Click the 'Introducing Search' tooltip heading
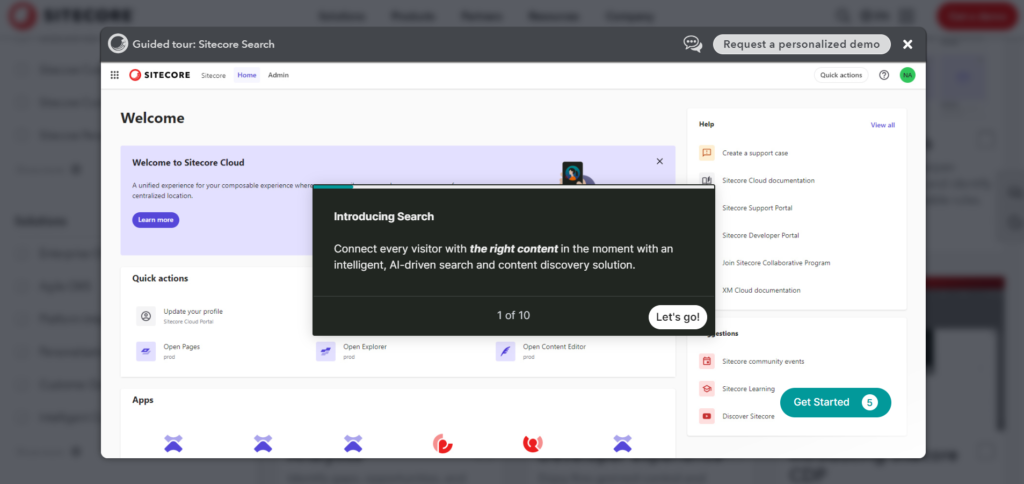Viewport: 1024px width, 484px height. 383,216
